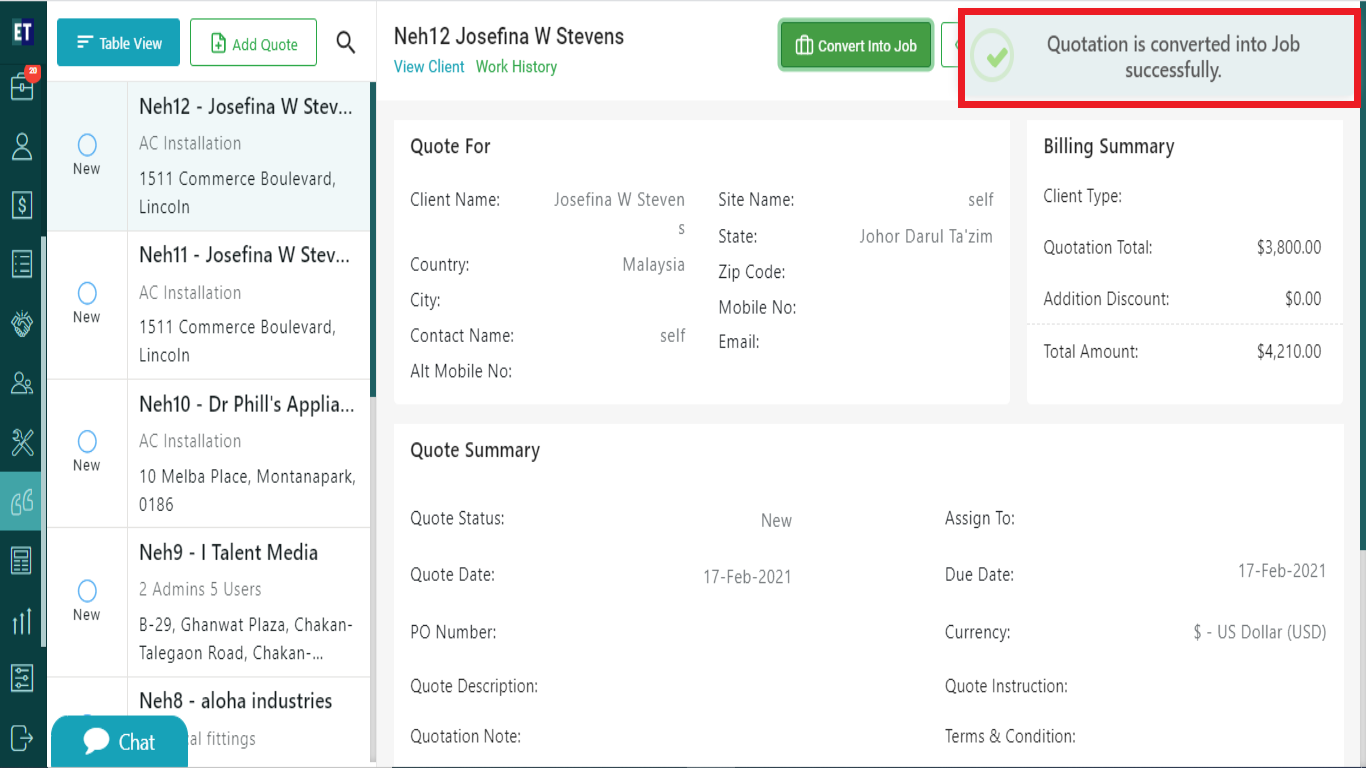This screenshot has width=1366, height=768.
Task: Select the quotes icon in sidebar
Action: click(22, 501)
